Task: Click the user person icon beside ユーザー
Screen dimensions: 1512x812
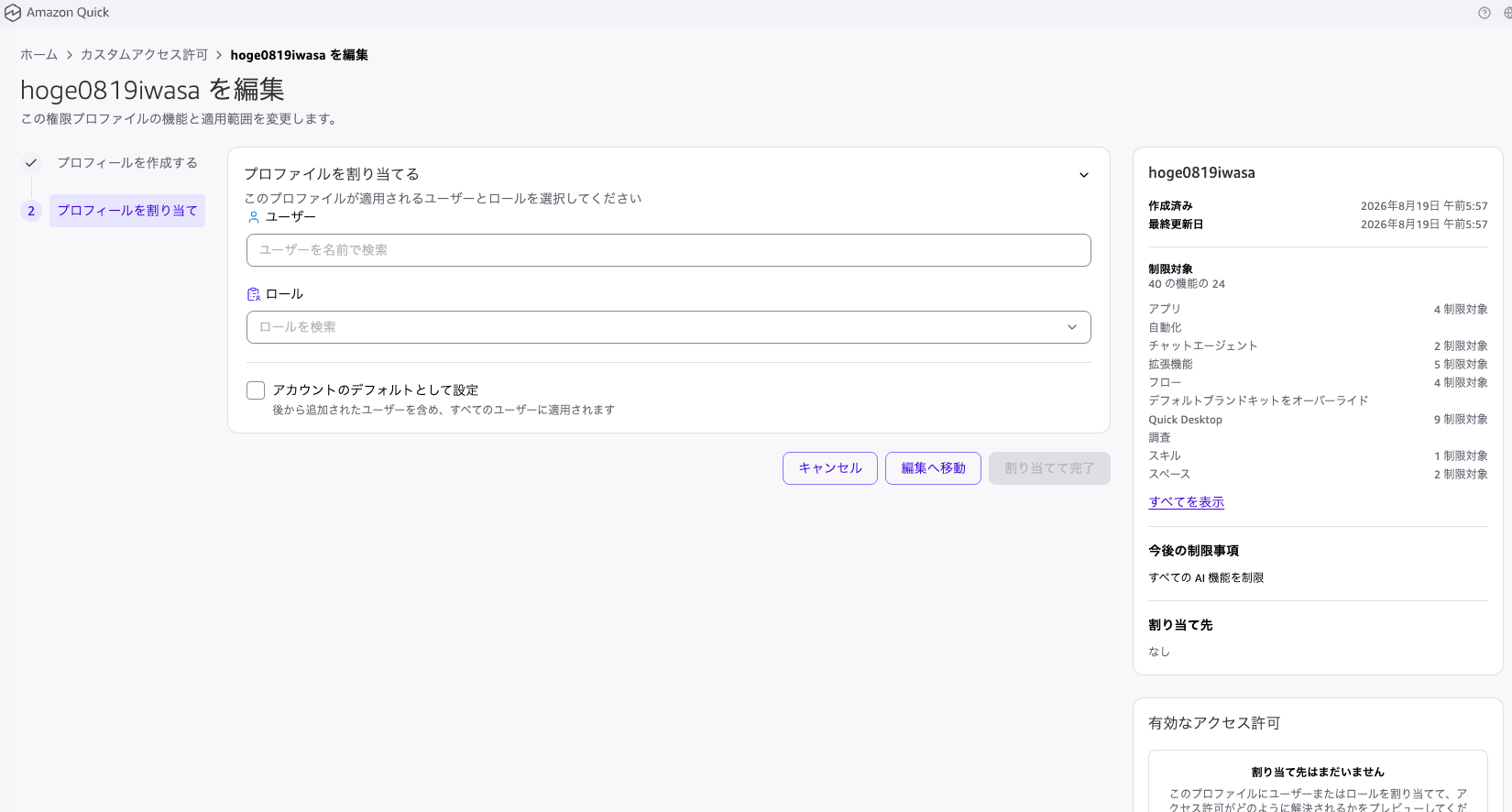Action: tap(254, 217)
